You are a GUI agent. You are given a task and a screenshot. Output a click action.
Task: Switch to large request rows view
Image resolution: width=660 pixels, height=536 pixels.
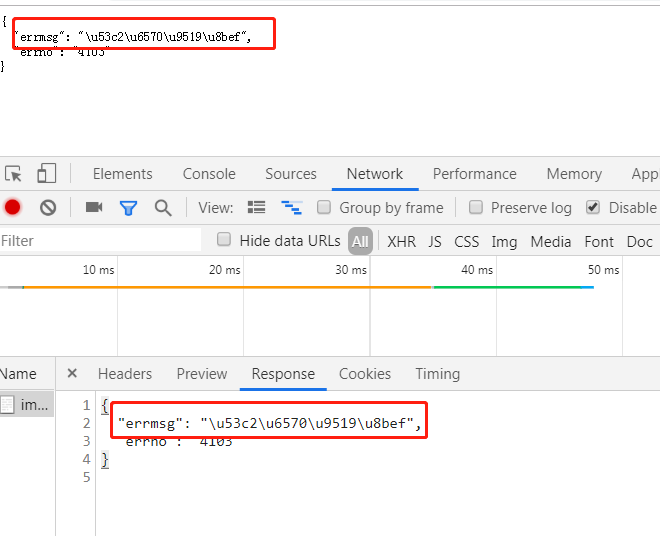pyautogui.click(x=256, y=207)
